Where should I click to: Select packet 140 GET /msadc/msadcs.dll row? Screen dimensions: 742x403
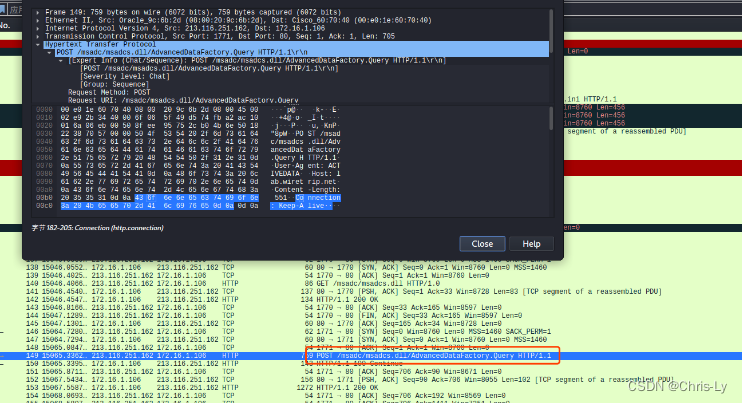tap(371, 284)
